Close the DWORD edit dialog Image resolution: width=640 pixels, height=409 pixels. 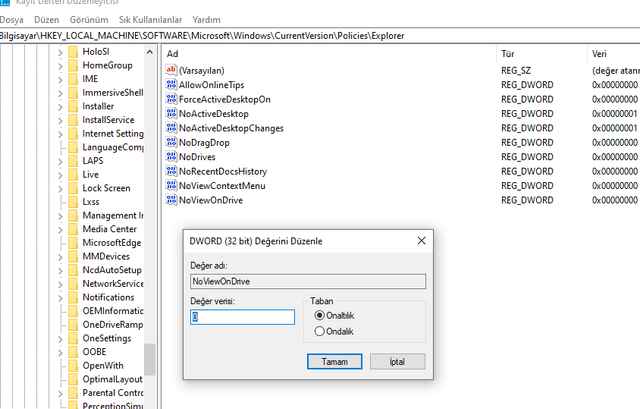(x=421, y=241)
